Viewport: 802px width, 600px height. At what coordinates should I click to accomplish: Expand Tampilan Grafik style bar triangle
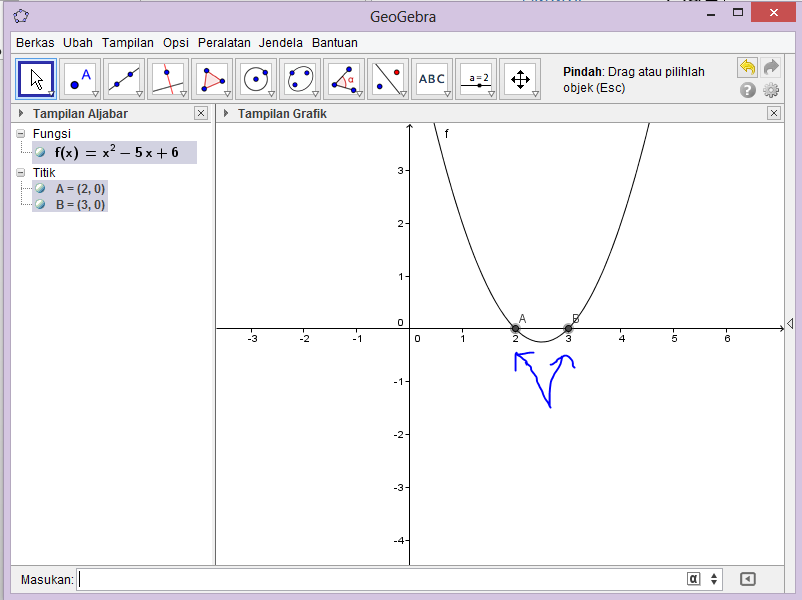pos(226,113)
